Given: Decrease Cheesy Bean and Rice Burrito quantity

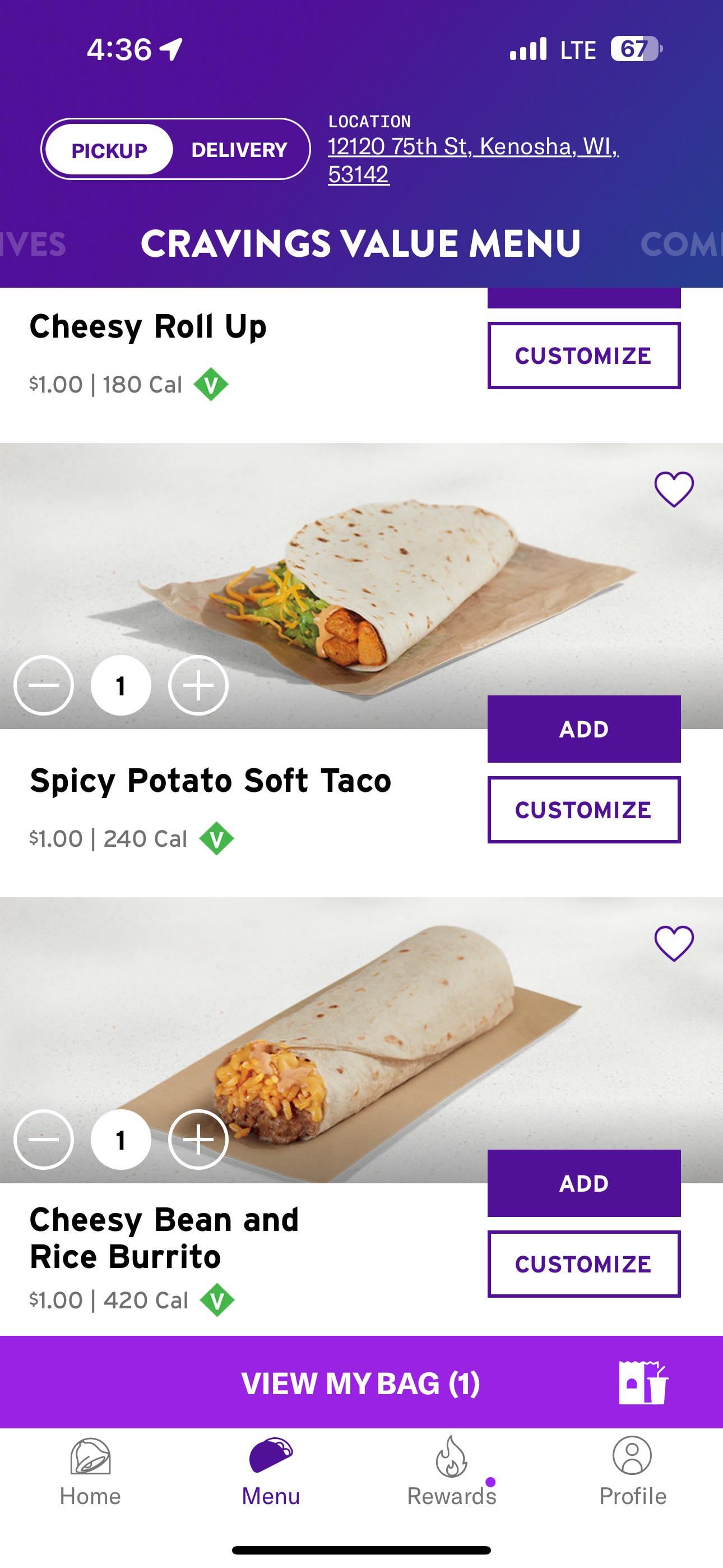Looking at the screenshot, I should [x=44, y=1140].
